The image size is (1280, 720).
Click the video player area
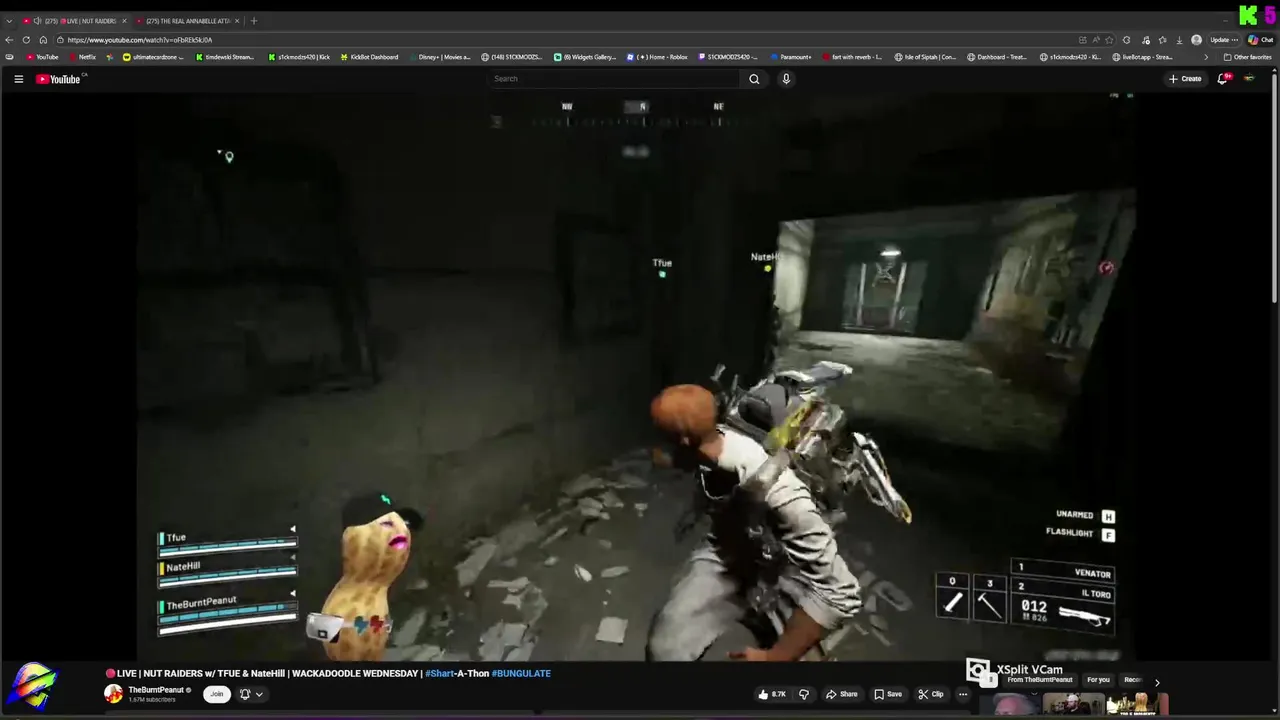click(635, 375)
